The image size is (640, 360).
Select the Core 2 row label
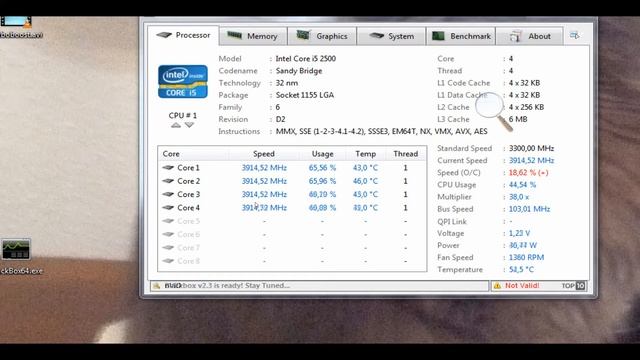pyautogui.click(x=188, y=181)
